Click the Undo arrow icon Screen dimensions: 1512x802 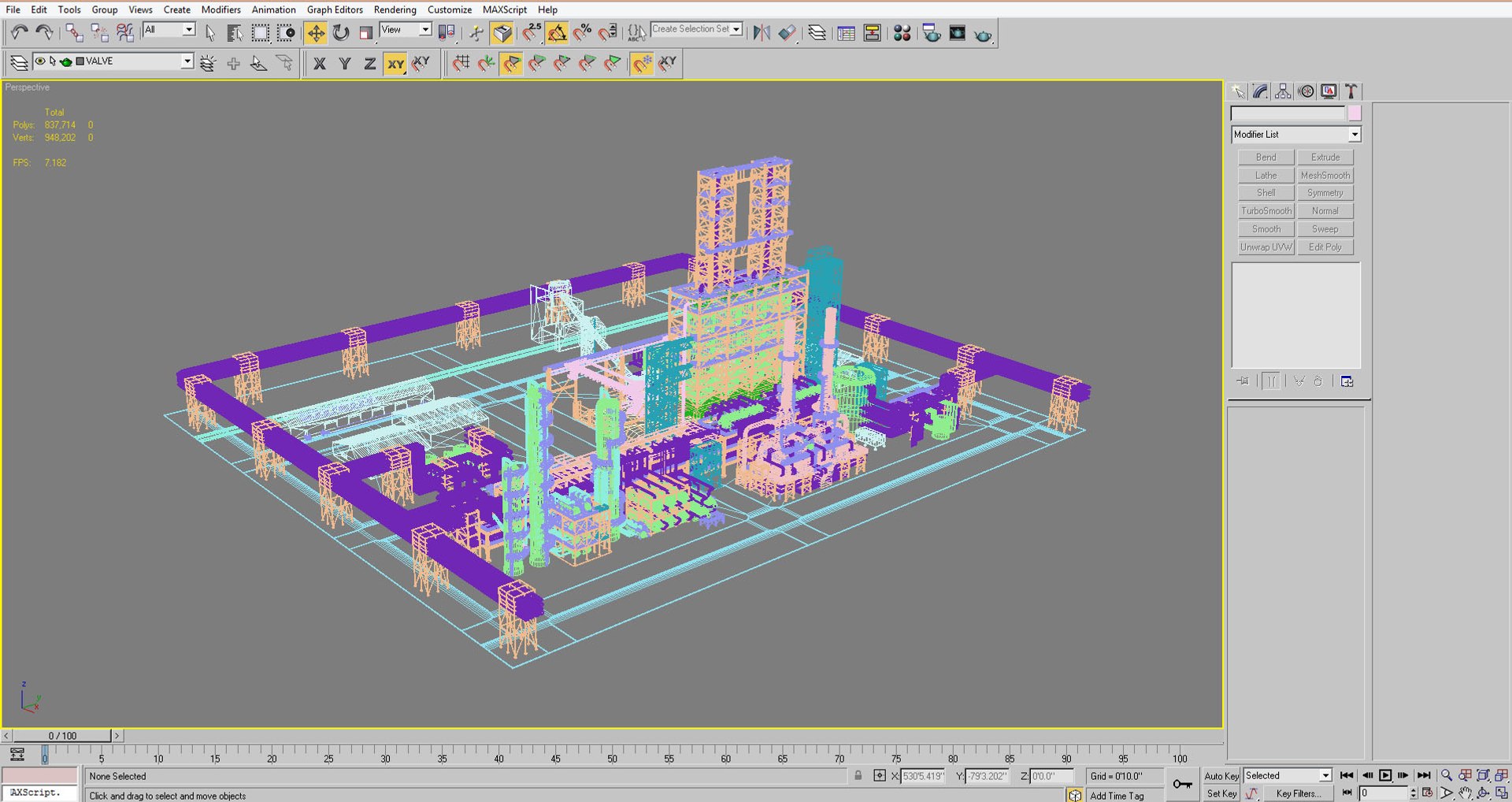(19, 32)
